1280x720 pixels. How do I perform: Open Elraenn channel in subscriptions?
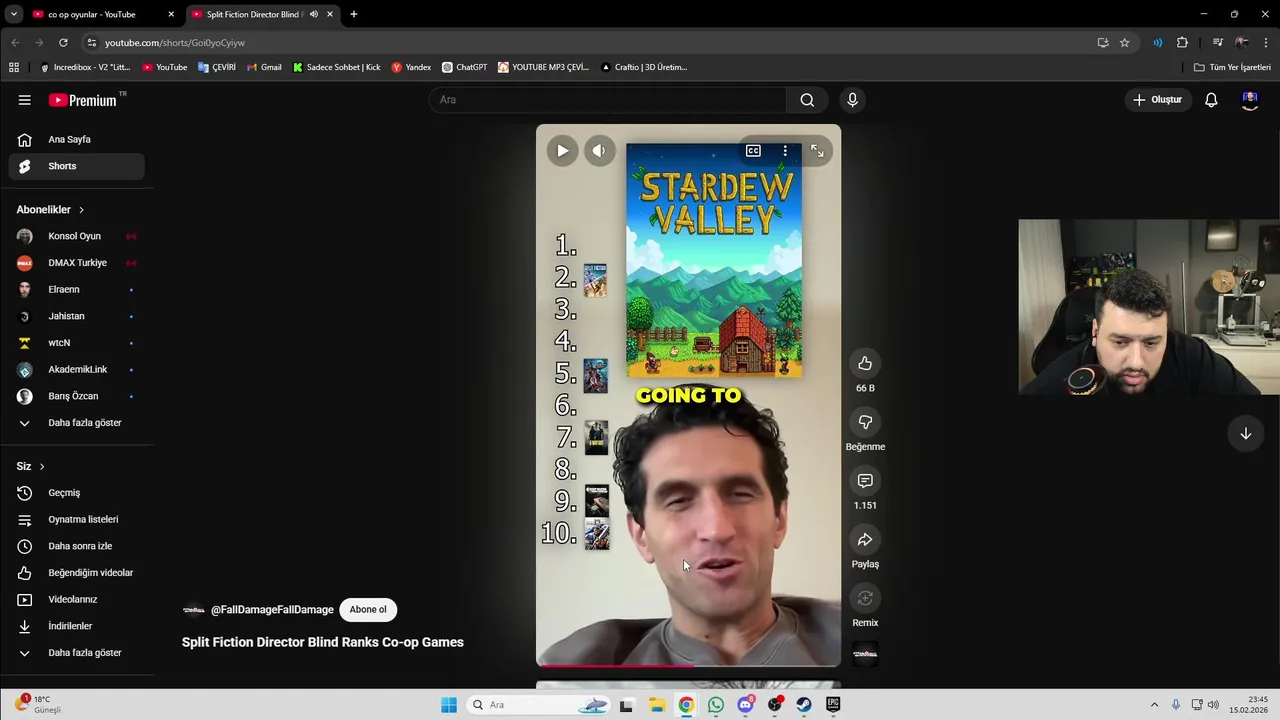point(76,290)
